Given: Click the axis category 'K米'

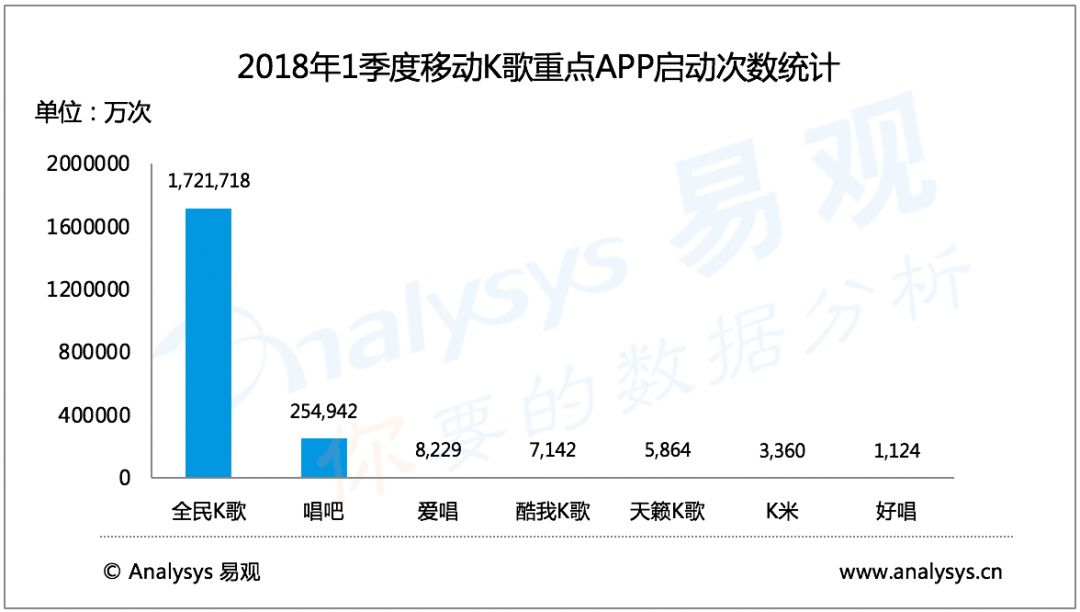Looking at the screenshot, I should click(782, 511).
